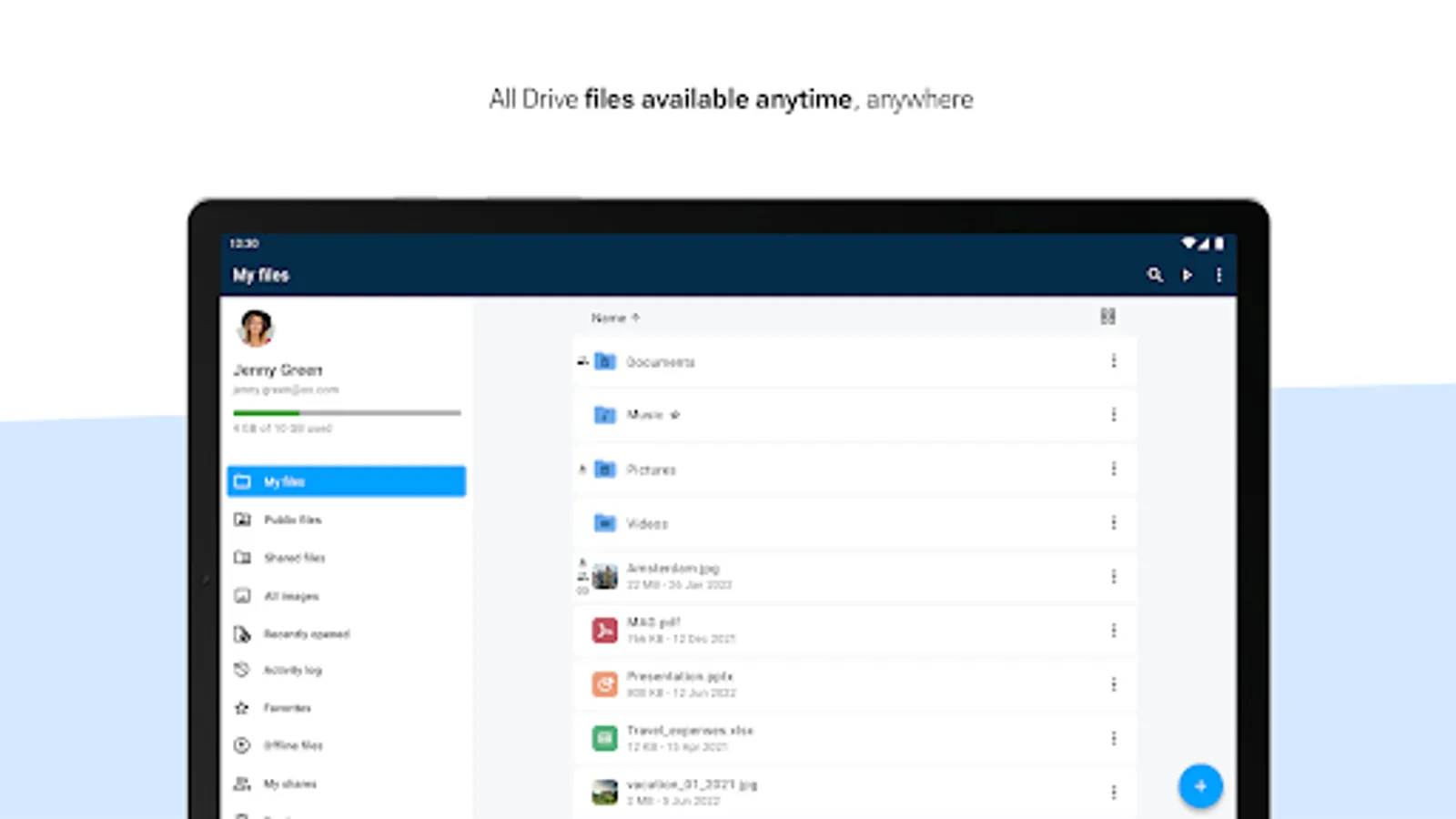The width and height of the screenshot is (1456, 819).
Task: Click the status bar clock
Action: click(x=244, y=243)
